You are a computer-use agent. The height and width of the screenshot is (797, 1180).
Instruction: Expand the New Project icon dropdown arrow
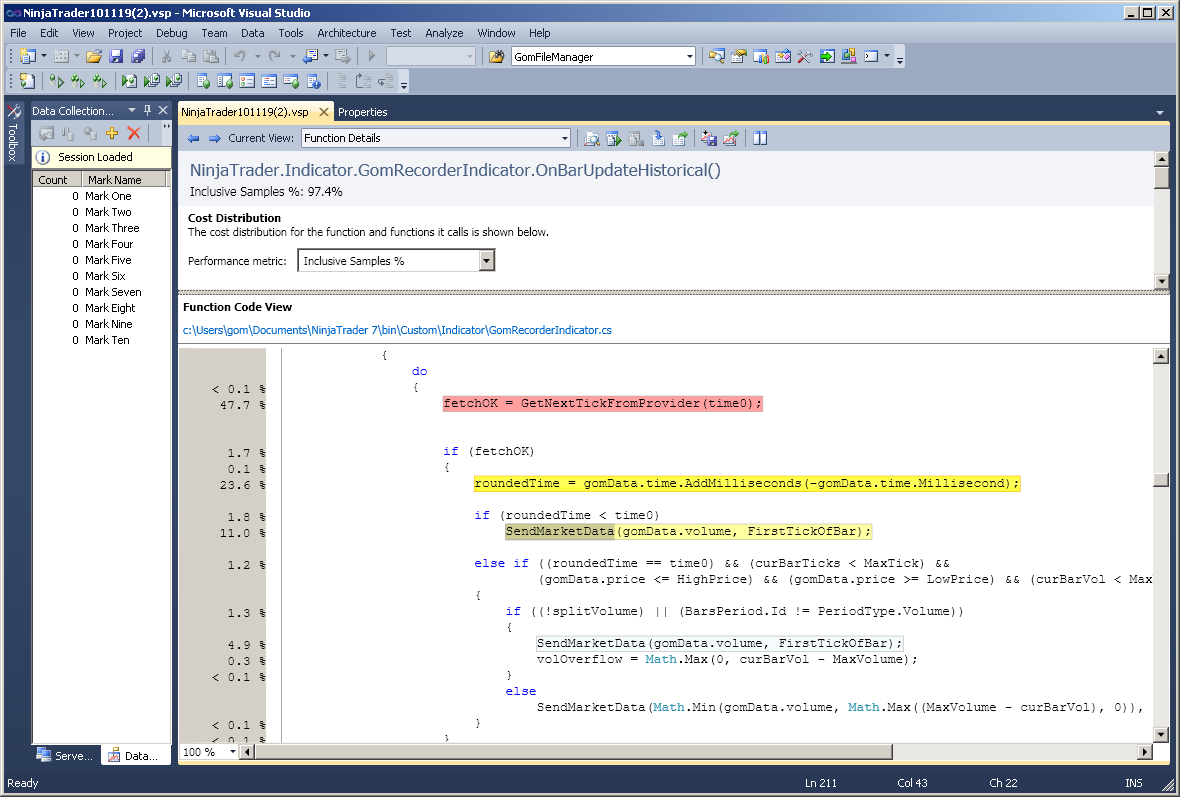[x=44, y=56]
